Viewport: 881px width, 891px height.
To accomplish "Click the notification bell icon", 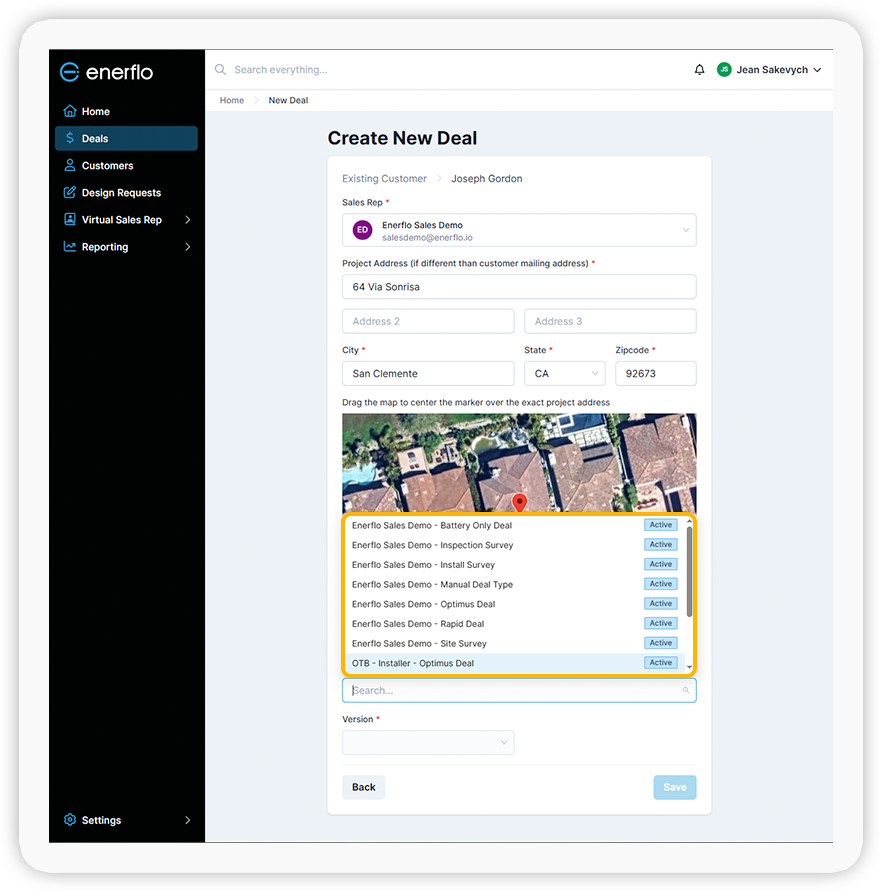I will point(699,70).
